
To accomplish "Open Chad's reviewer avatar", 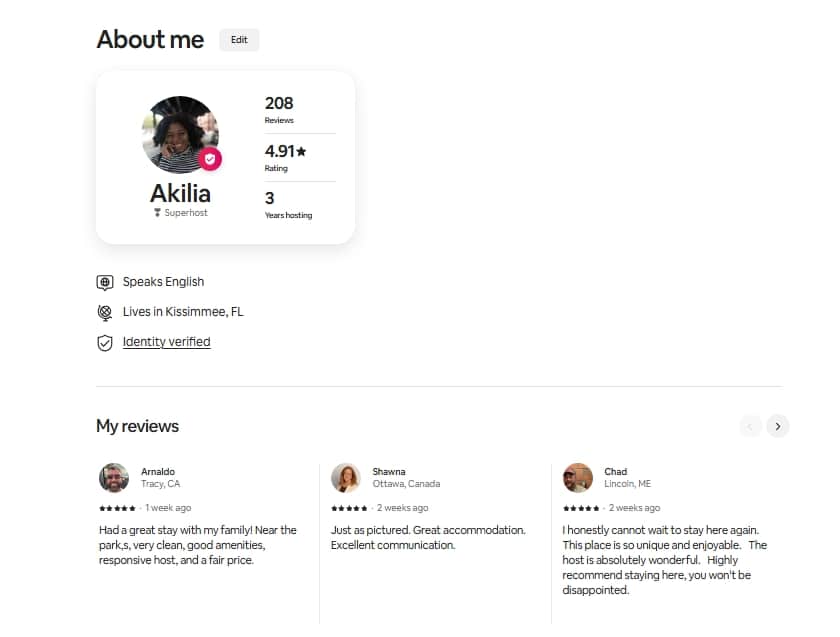I will pos(578,478).
